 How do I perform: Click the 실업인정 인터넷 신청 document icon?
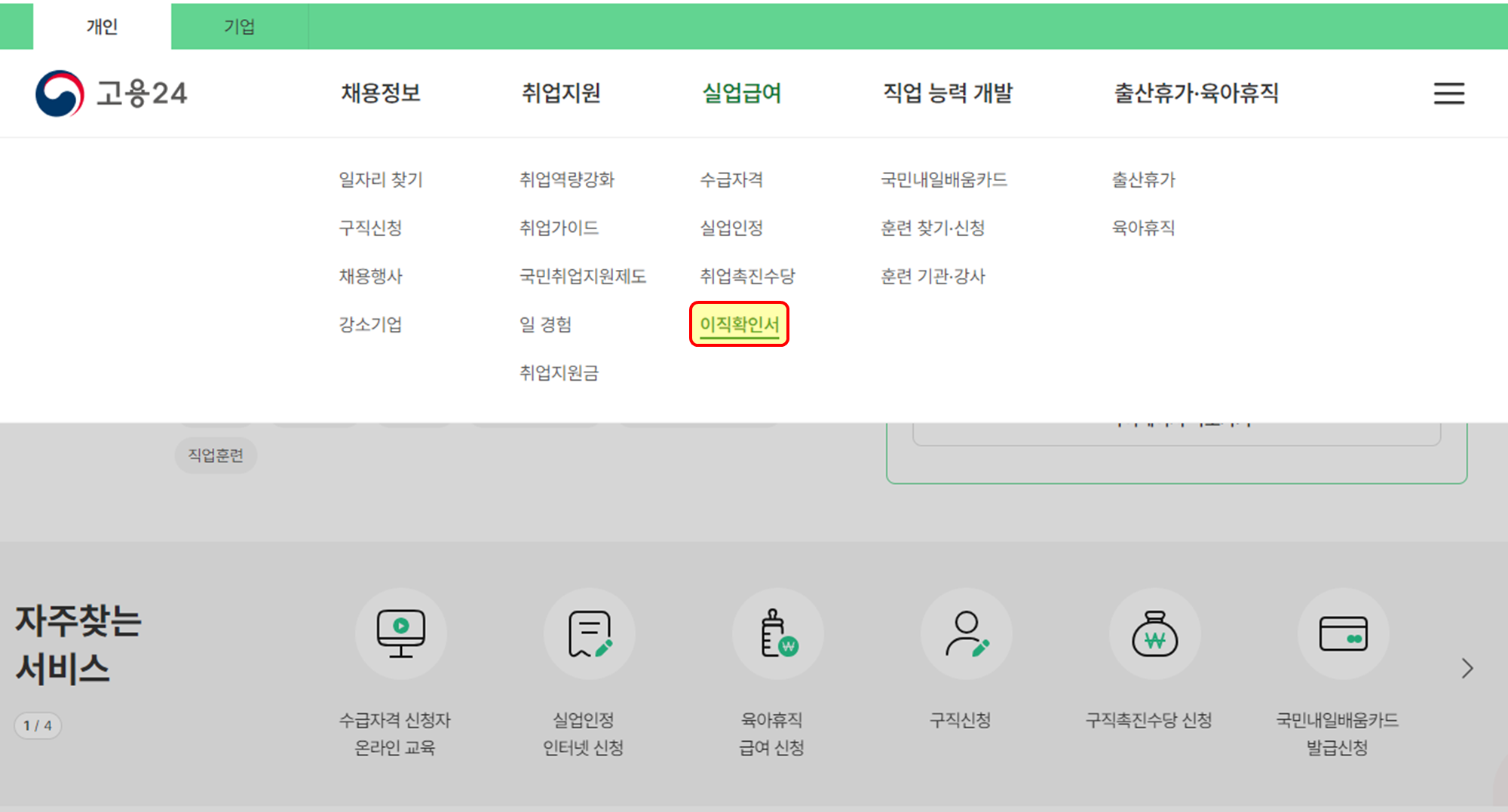(x=589, y=633)
